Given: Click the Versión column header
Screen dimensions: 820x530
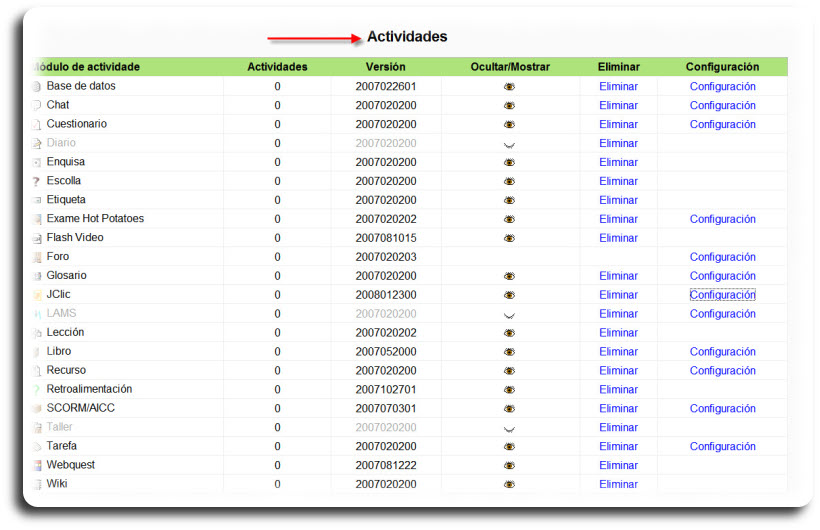Looking at the screenshot, I should pos(385,67).
